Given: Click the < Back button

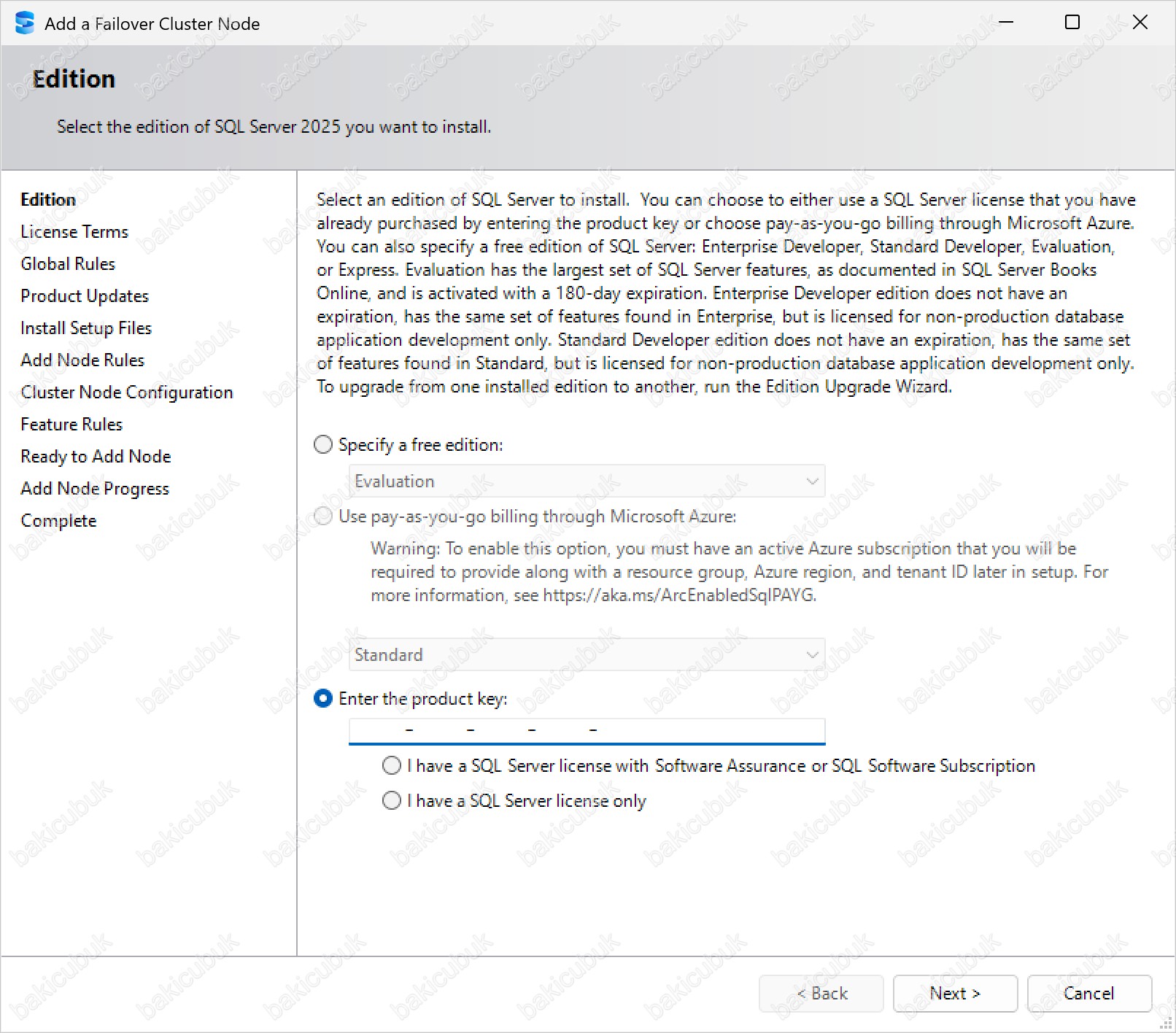Looking at the screenshot, I should 821,994.
